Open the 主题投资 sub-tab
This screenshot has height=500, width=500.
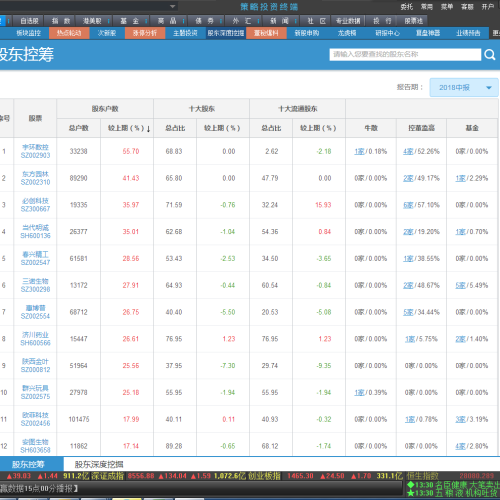point(185,33)
